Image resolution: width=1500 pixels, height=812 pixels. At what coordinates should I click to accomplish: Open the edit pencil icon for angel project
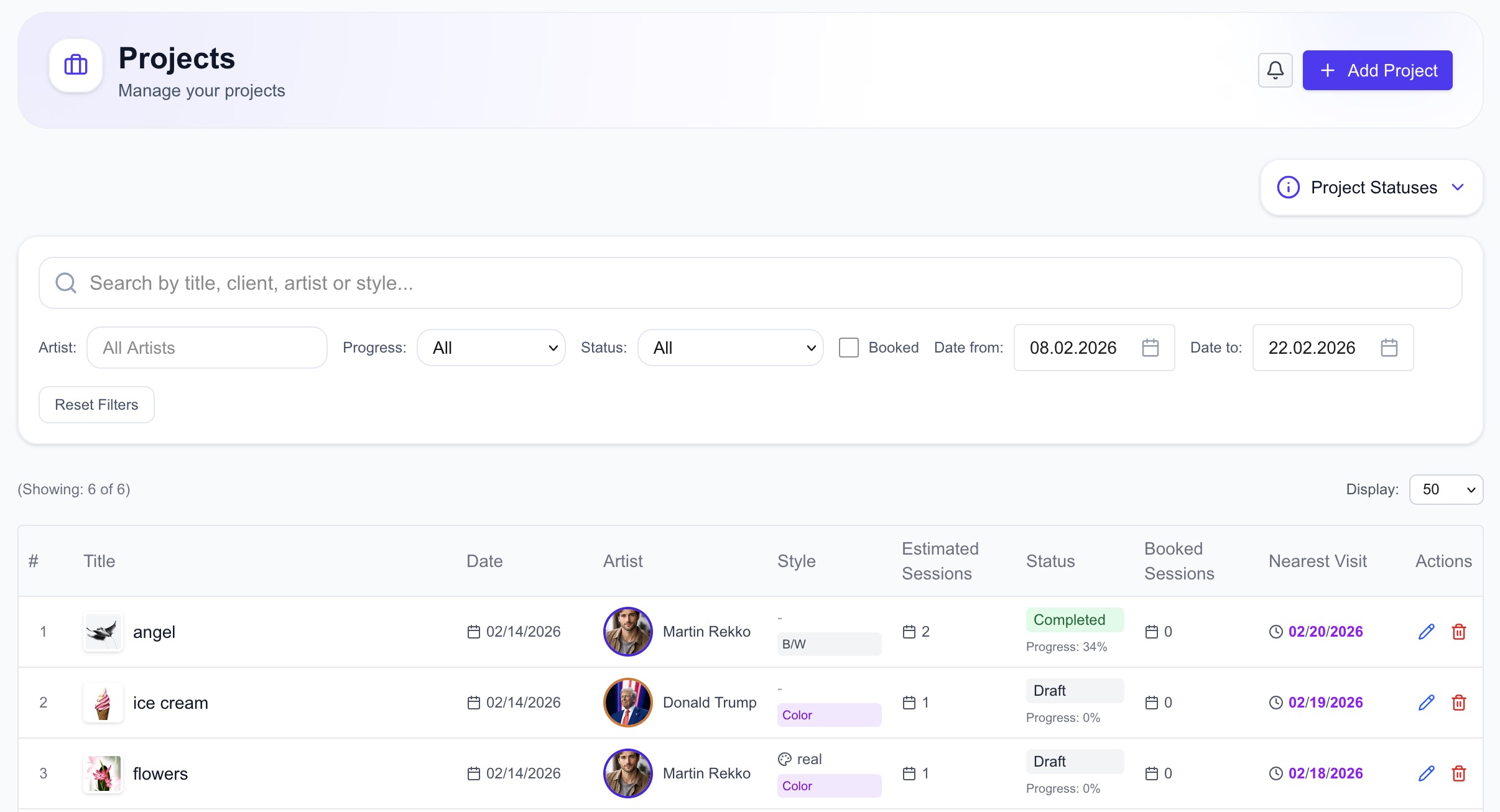(x=1426, y=631)
